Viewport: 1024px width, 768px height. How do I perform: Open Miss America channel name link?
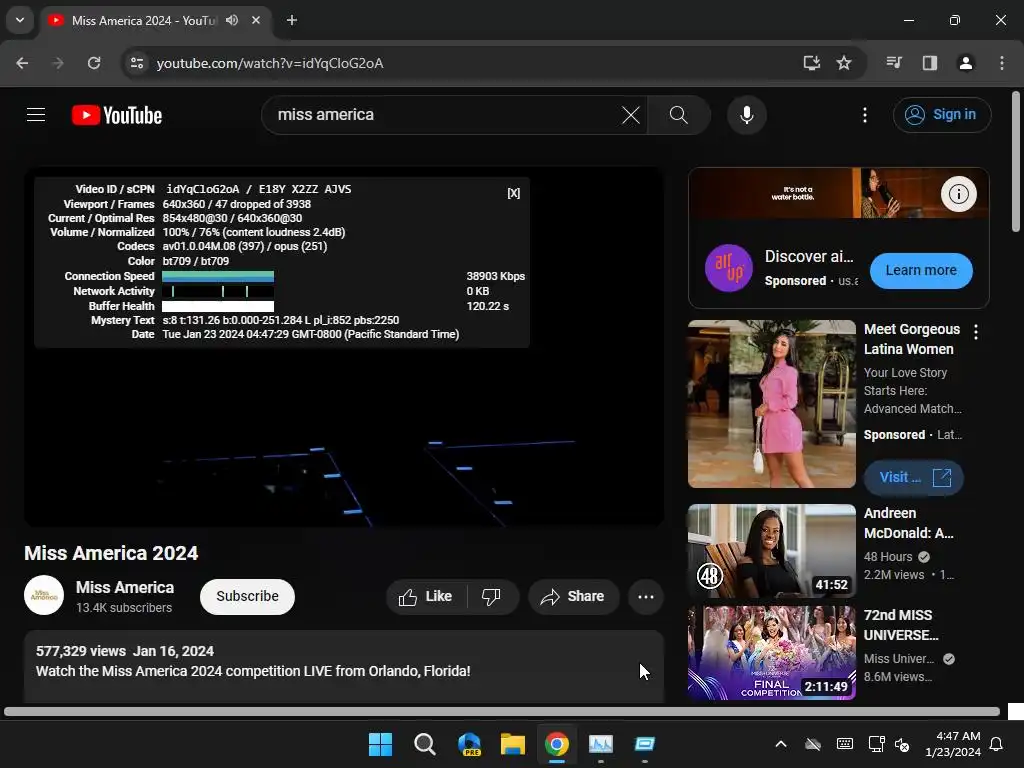[125, 587]
